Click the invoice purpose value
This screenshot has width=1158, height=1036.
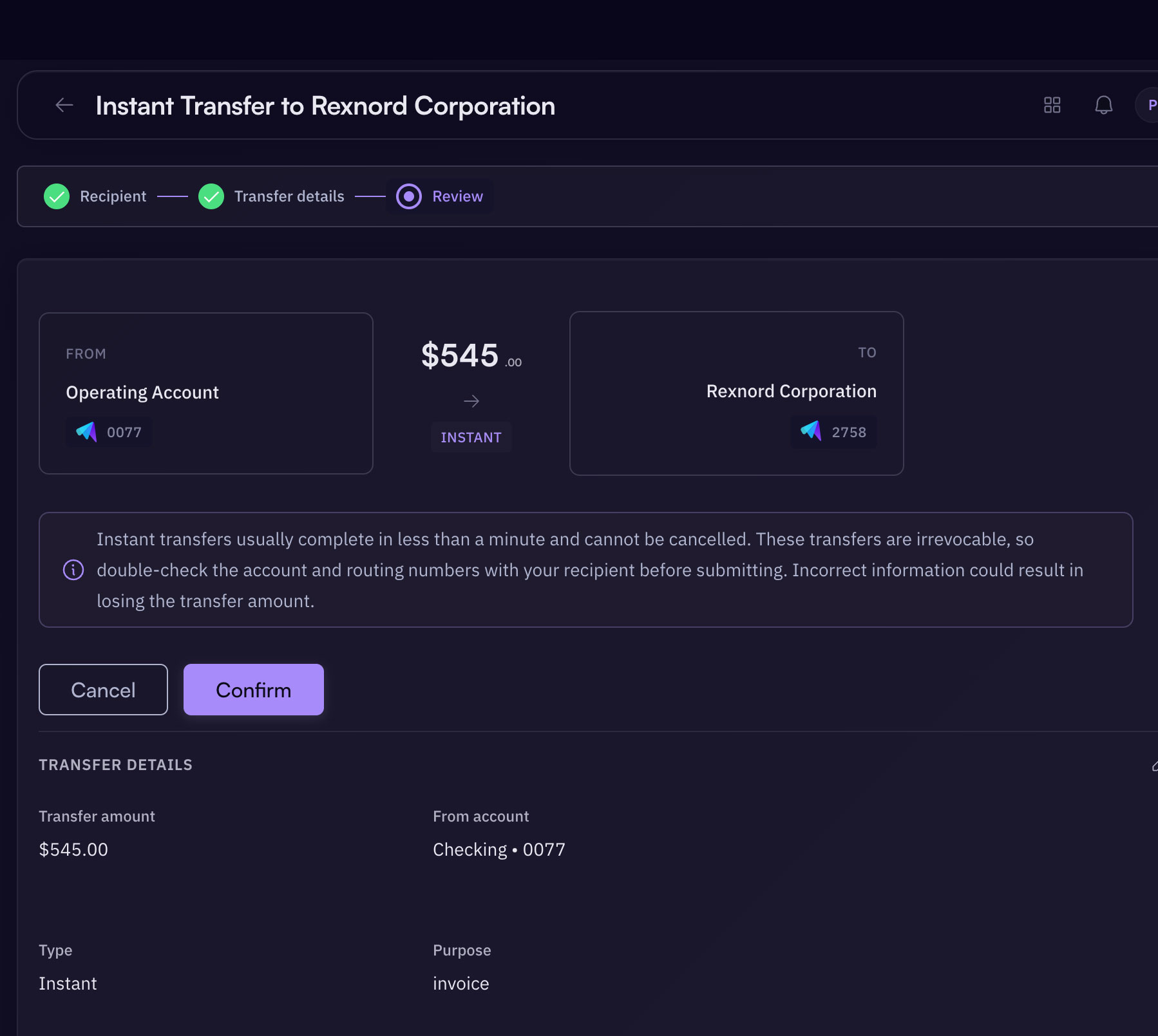(x=461, y=984)
